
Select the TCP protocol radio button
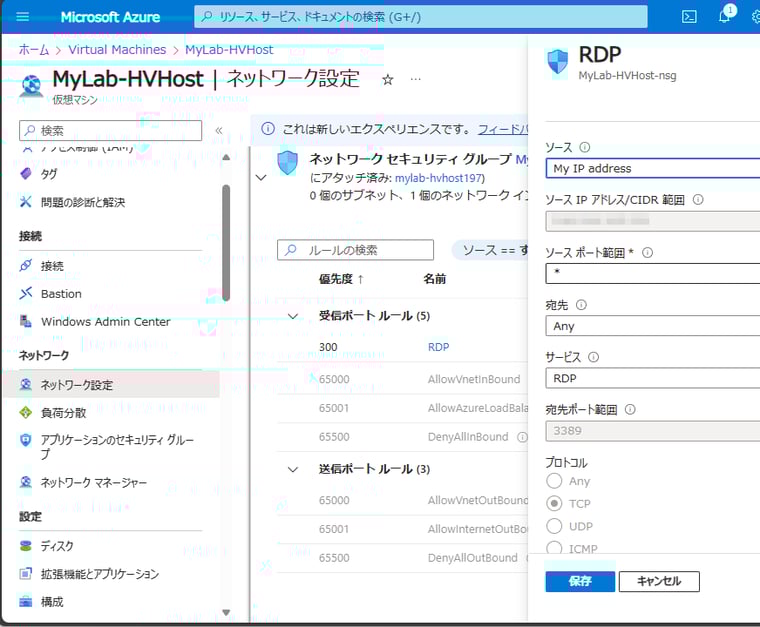554,503
